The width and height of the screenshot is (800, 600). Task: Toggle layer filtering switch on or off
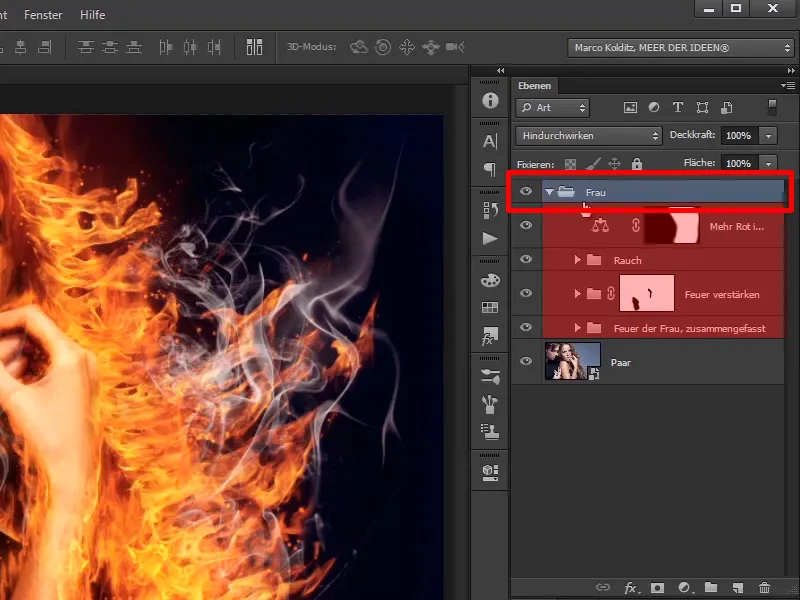772,107
